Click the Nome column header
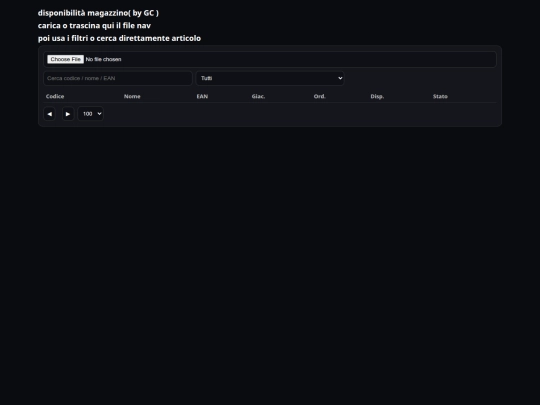 pyautogui.click(x=132, y=96)
